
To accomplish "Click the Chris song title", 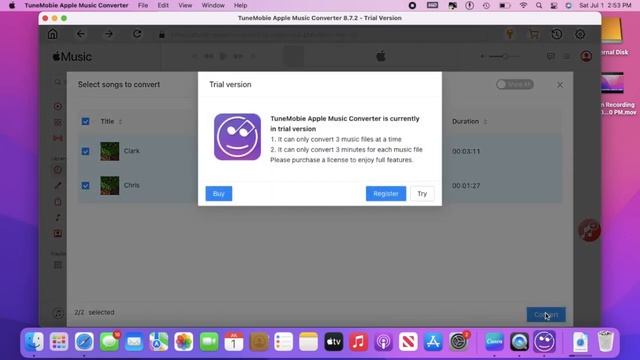I will click(x=131, y=185).
